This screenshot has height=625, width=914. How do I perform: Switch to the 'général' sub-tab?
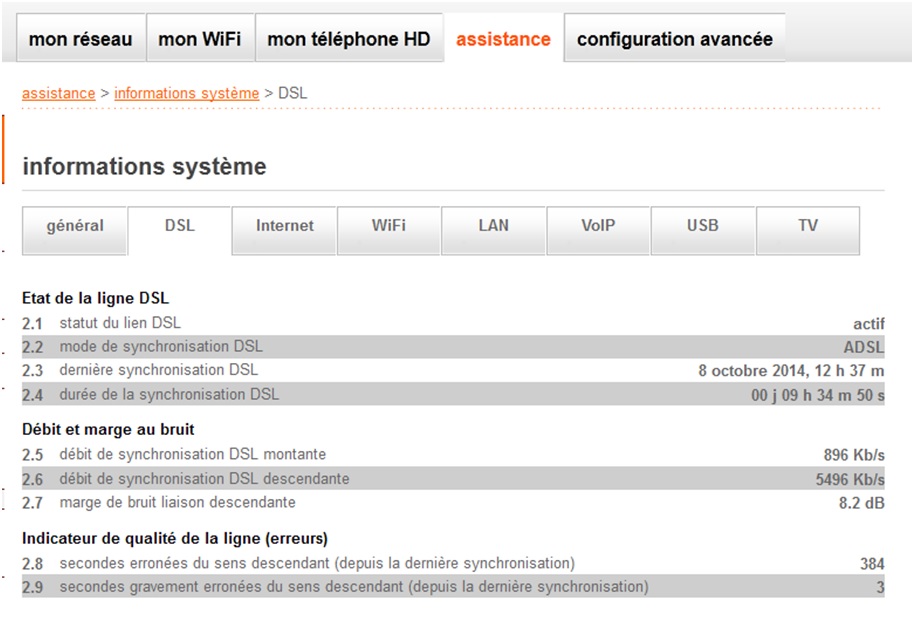point(75,226)
